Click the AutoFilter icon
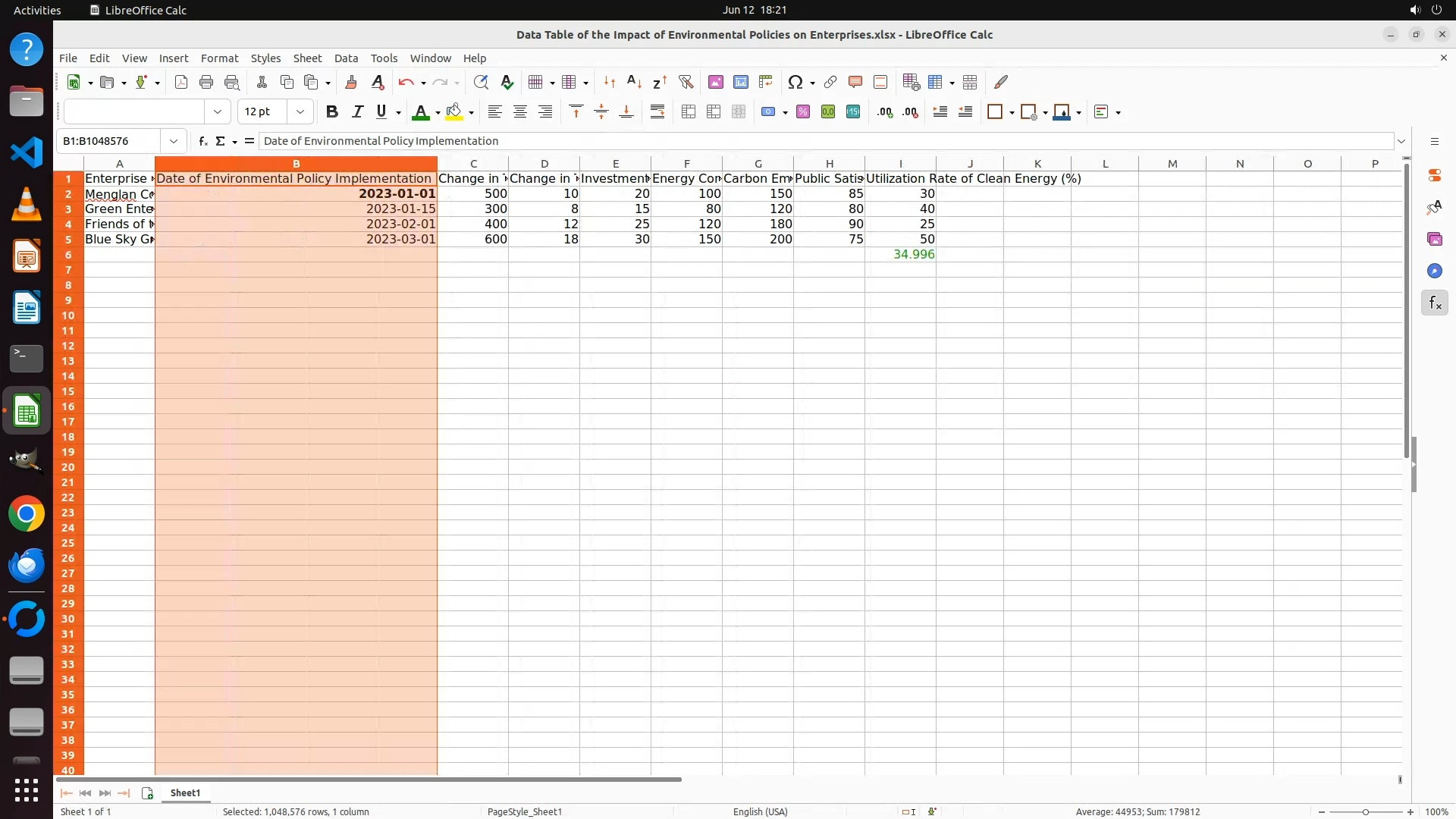This screenshot has height=819, width=1456. (686, 82)
